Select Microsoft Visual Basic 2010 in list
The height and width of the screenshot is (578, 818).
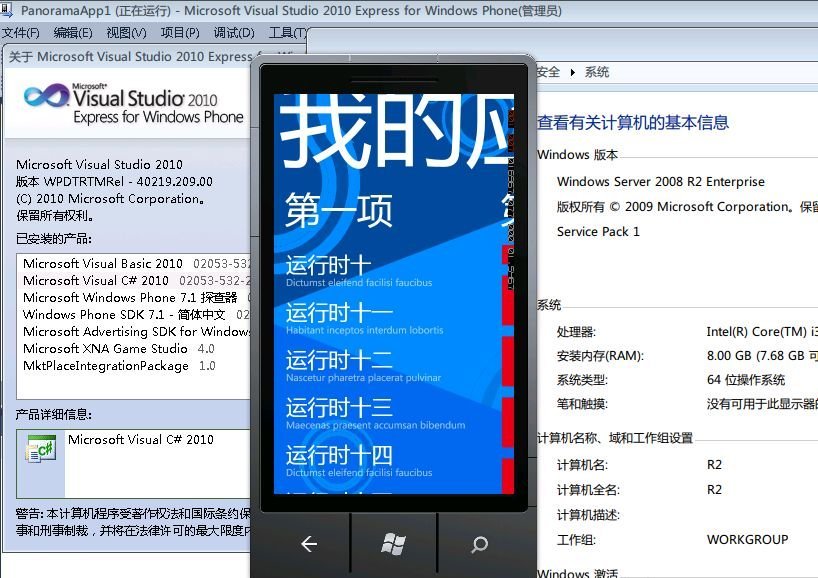click(x=134, y=263)
